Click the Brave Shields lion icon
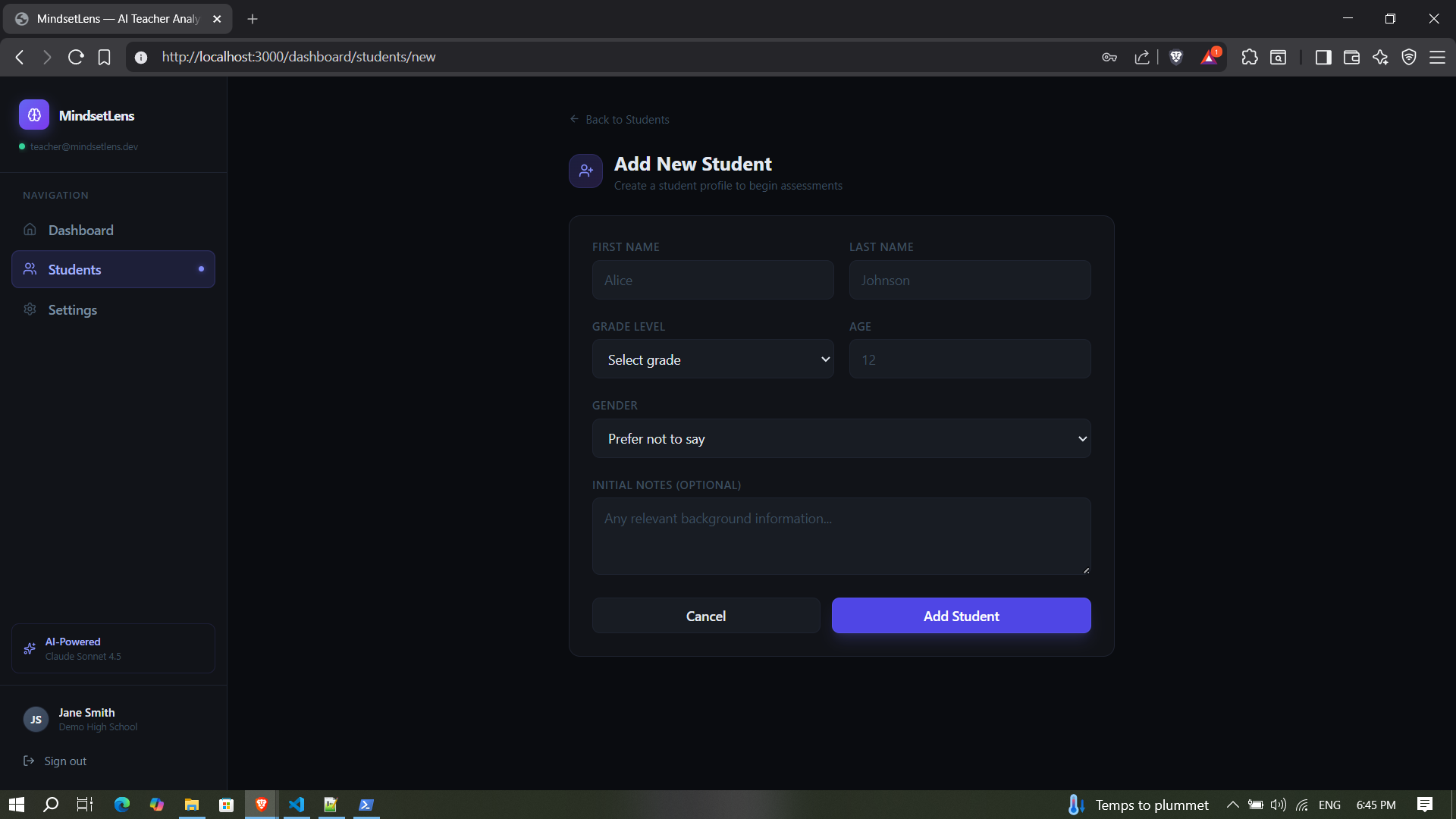The width and height of the screenshot is (1456, 819). tap(1176, 57)
